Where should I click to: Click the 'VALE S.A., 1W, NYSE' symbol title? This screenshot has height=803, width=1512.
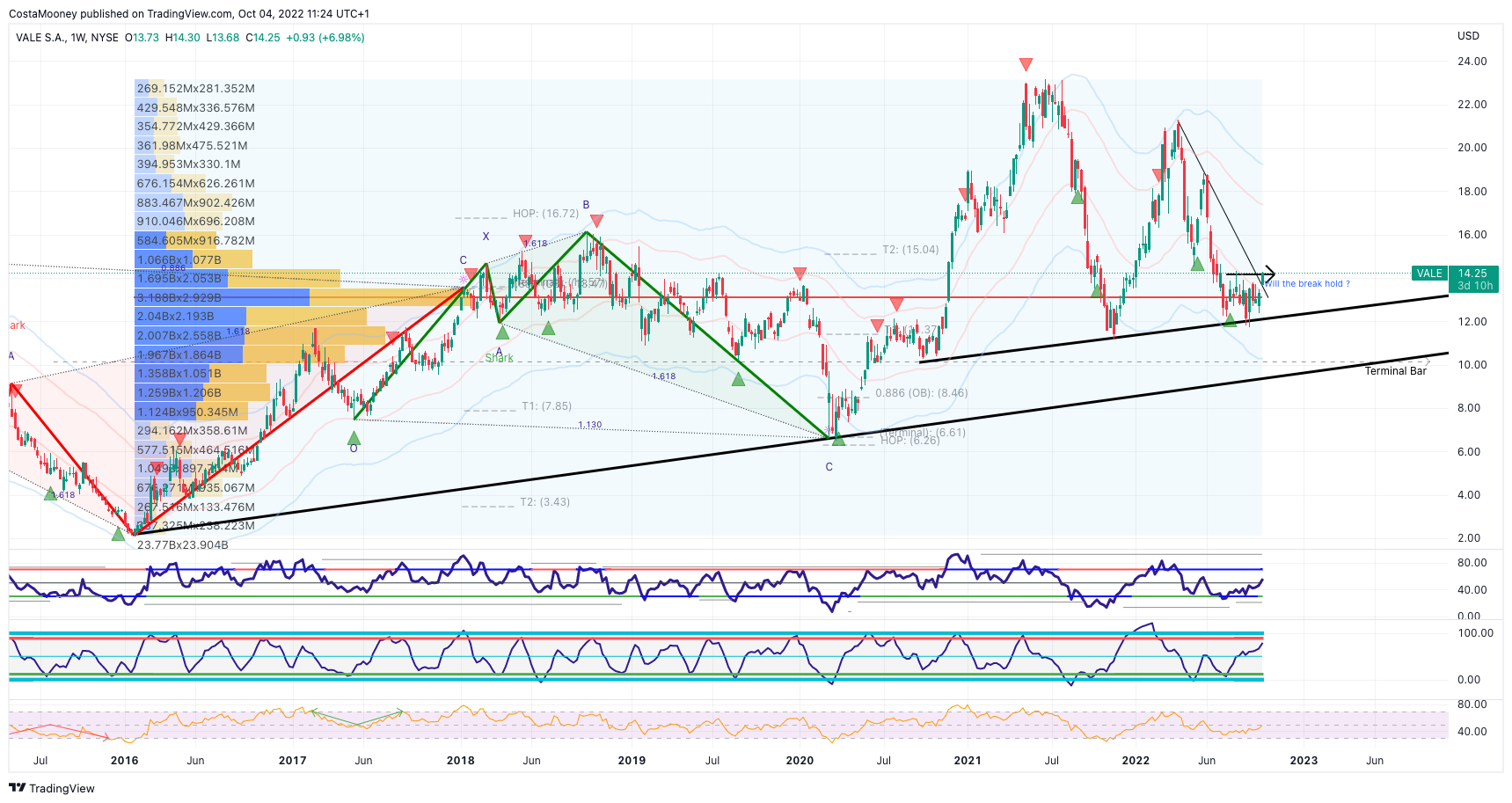coord(67,38)
